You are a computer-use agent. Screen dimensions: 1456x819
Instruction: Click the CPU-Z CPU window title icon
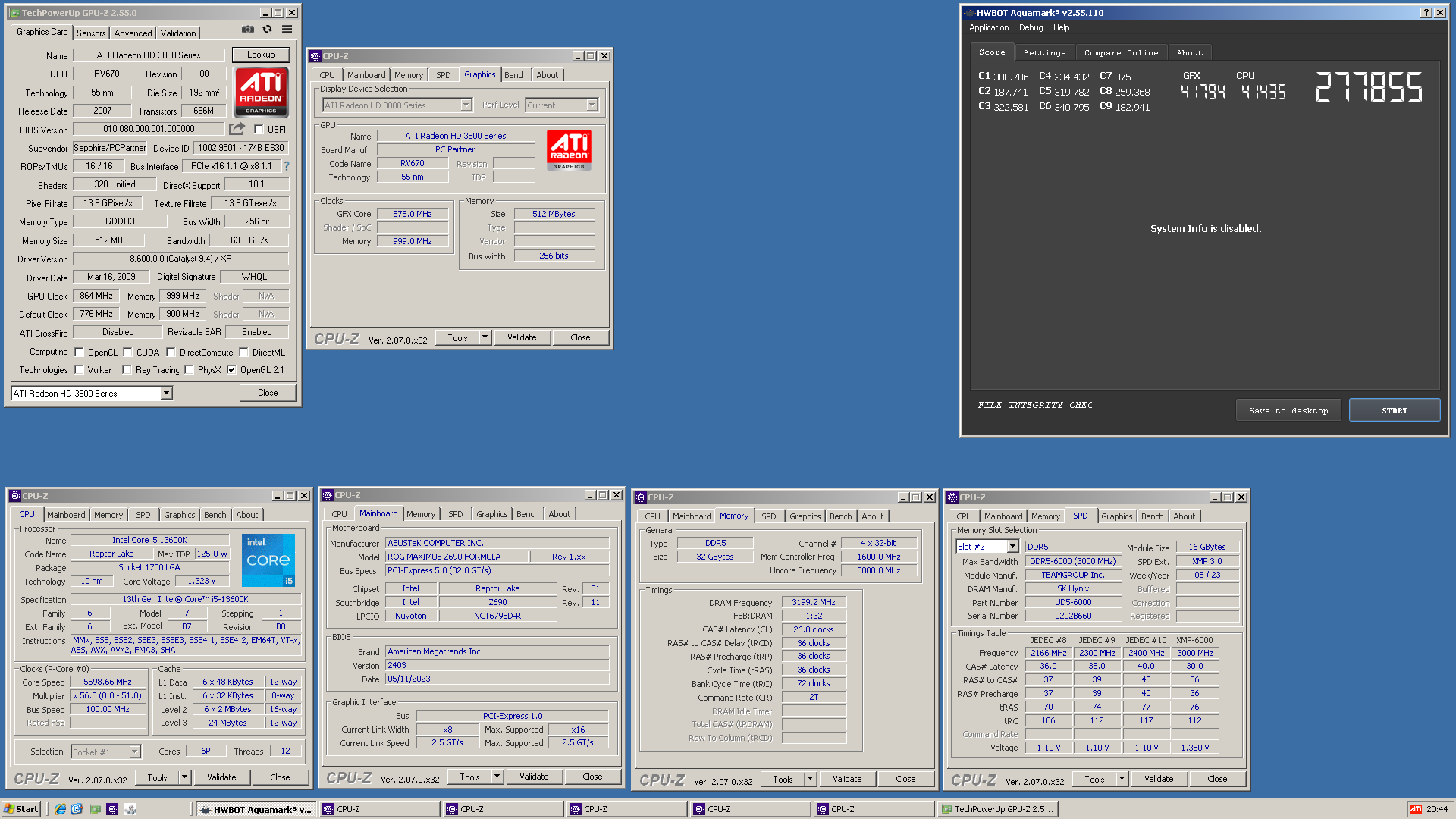(15, 496)
